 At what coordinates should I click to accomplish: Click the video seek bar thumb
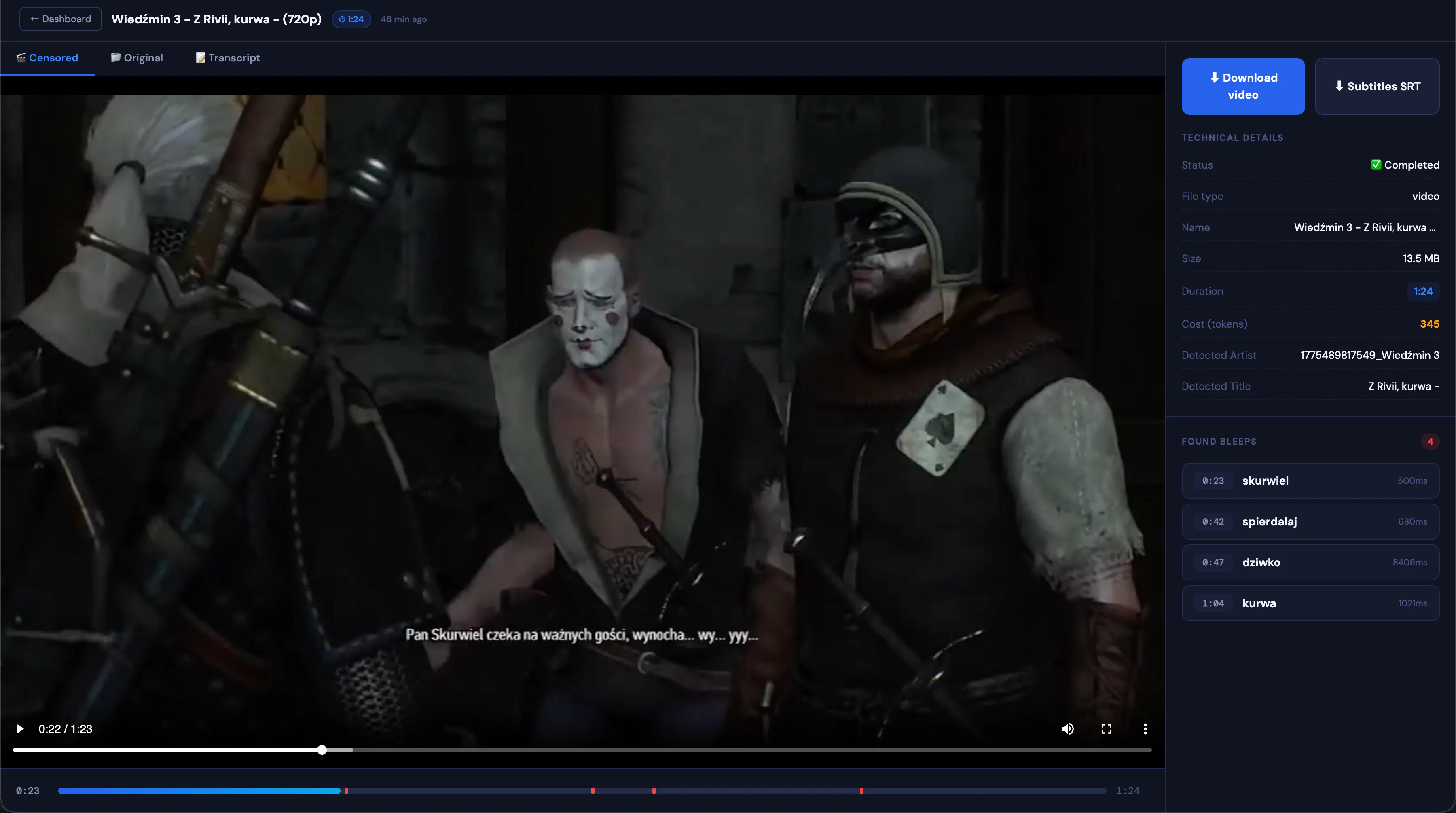(x=322, y=749)
